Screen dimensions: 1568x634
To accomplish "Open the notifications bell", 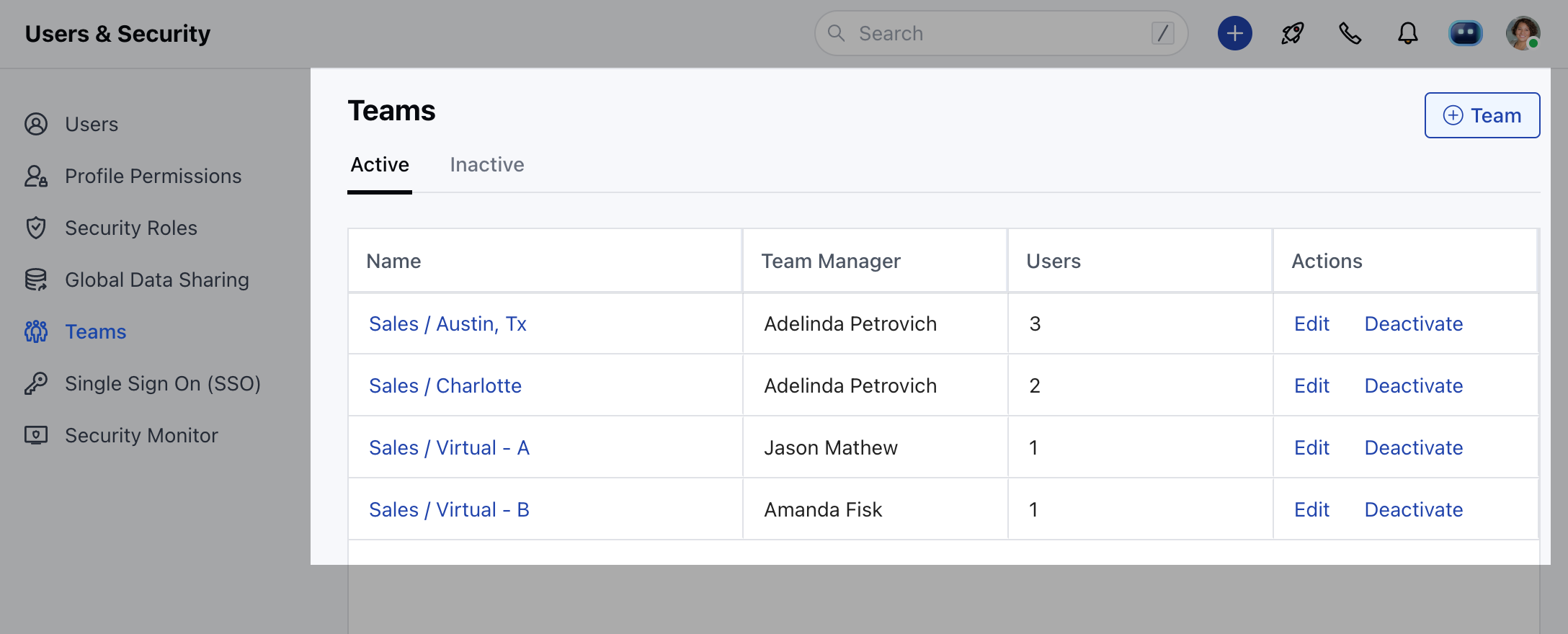I will 1407,34.
